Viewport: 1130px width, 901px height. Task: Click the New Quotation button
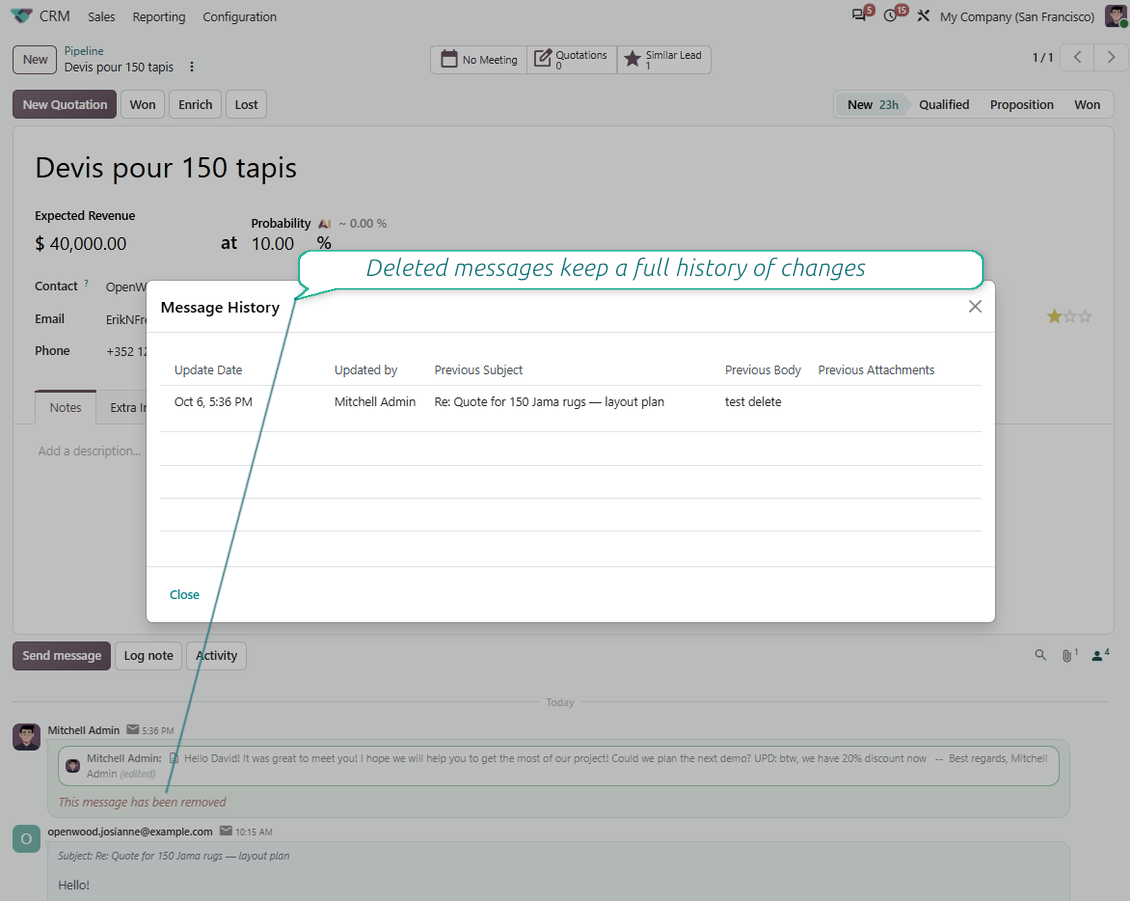point(65,105)
